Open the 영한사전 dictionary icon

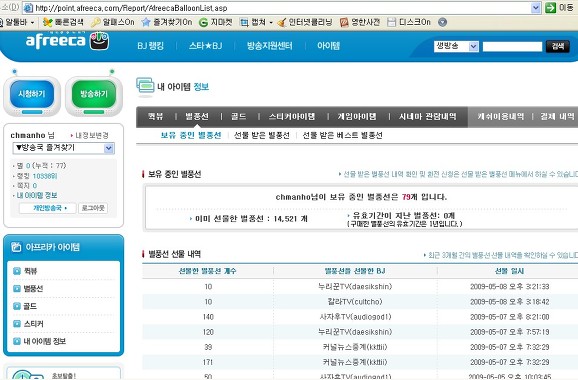(344, 22)
